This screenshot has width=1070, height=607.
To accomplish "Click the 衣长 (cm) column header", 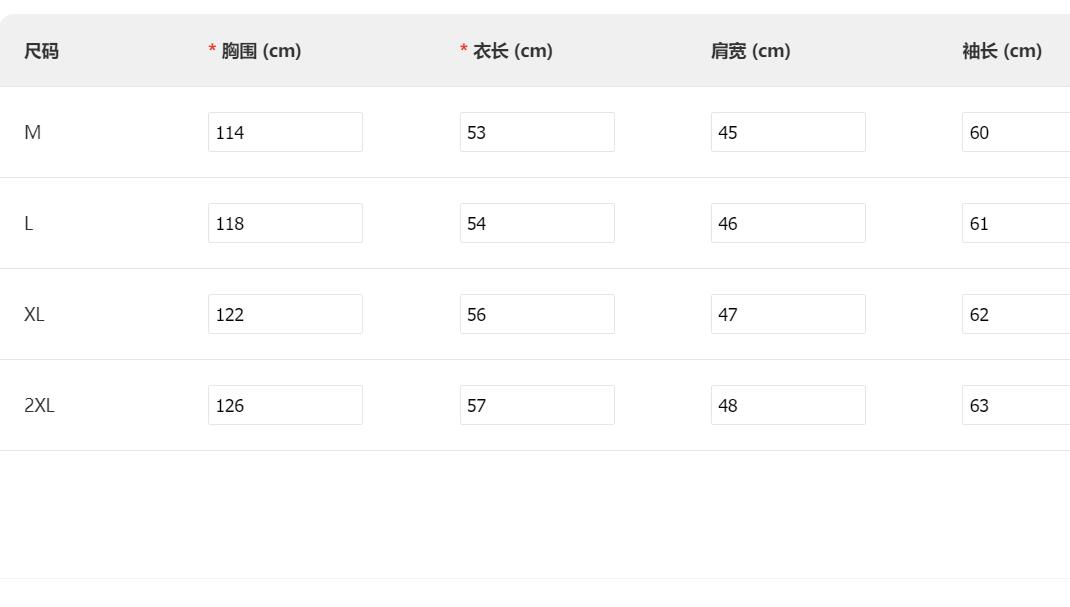I will pyautogui.click(x=512, y=51).
